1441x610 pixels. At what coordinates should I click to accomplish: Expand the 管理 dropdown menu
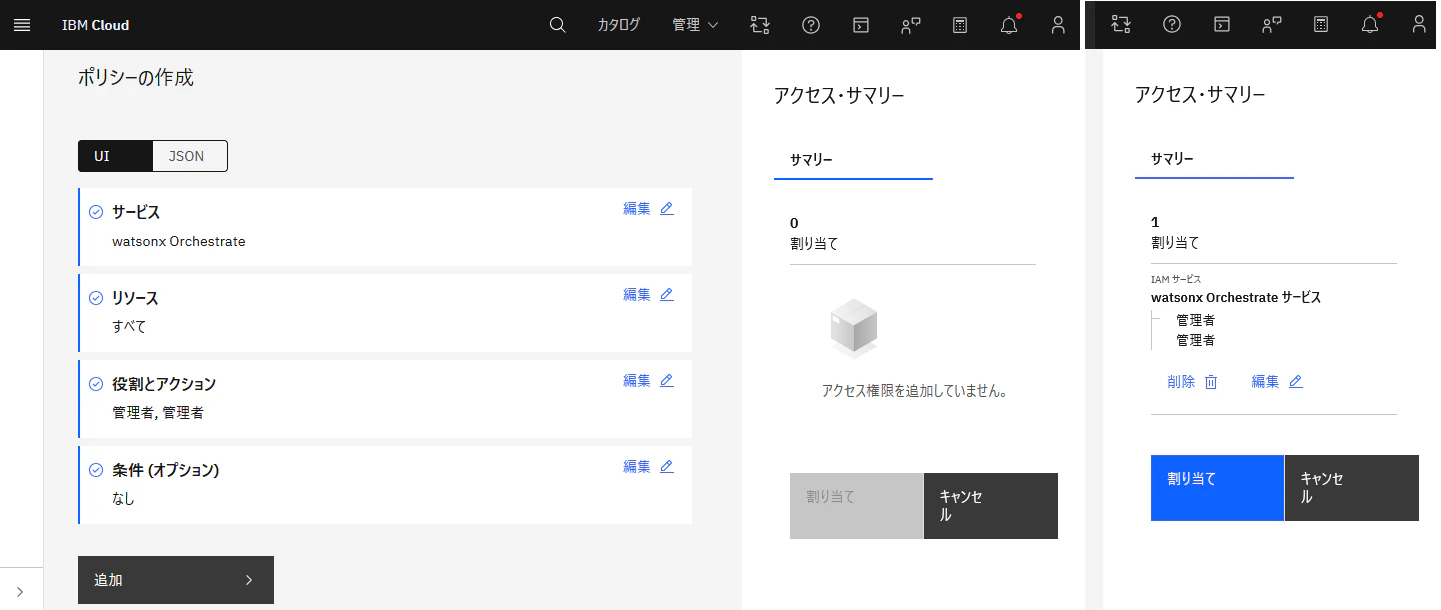695,25
